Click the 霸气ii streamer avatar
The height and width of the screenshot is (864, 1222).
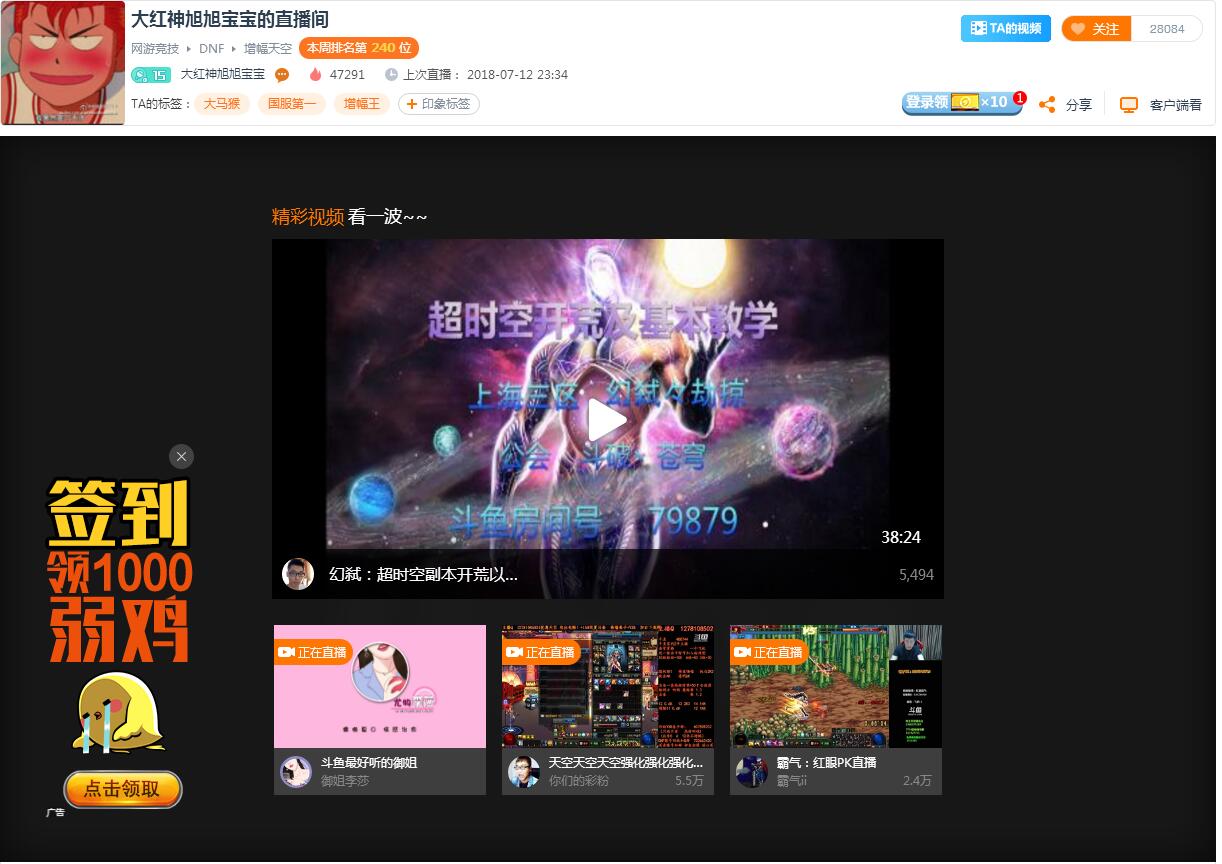click(x=752, y=772)
